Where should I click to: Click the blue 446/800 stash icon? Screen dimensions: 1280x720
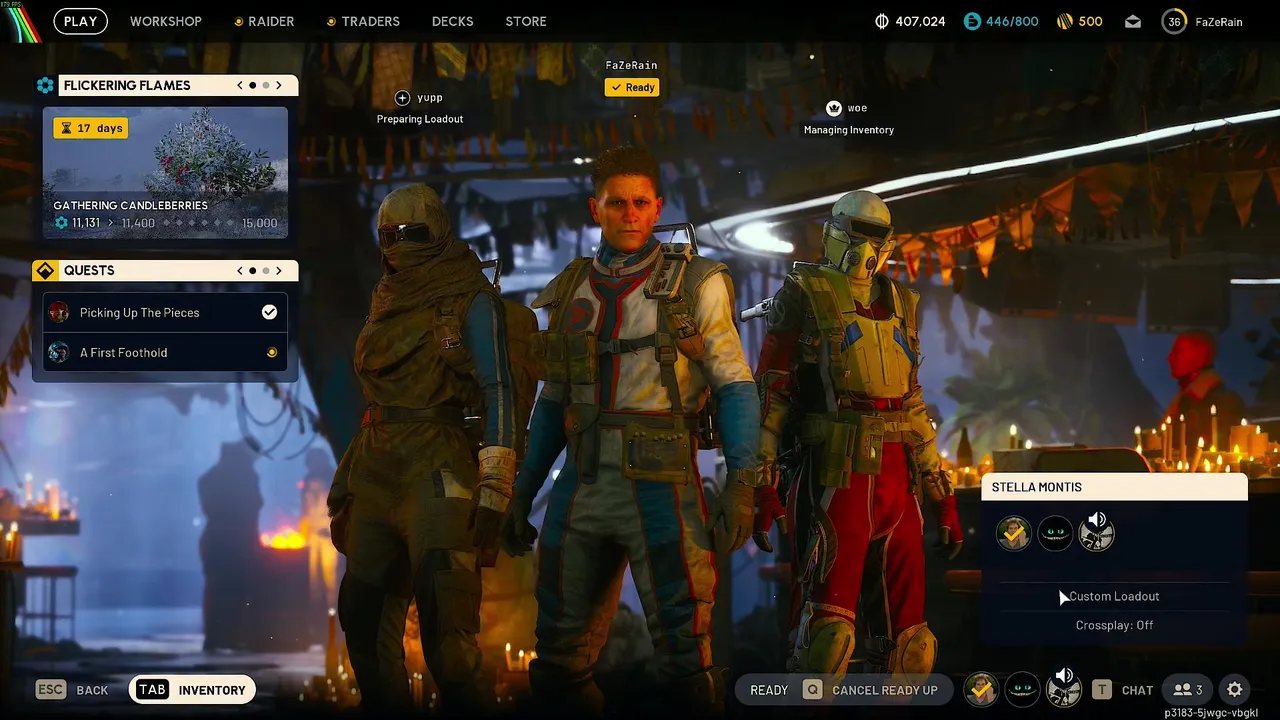pyautogui.click(x=972, y=21)
